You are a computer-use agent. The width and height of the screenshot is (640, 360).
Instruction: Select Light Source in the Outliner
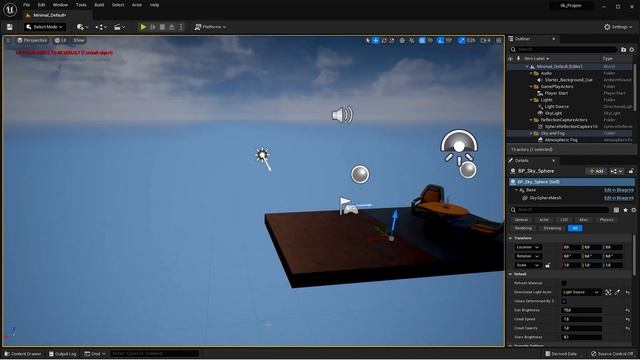pyautogui.click(x=557, y=107)
